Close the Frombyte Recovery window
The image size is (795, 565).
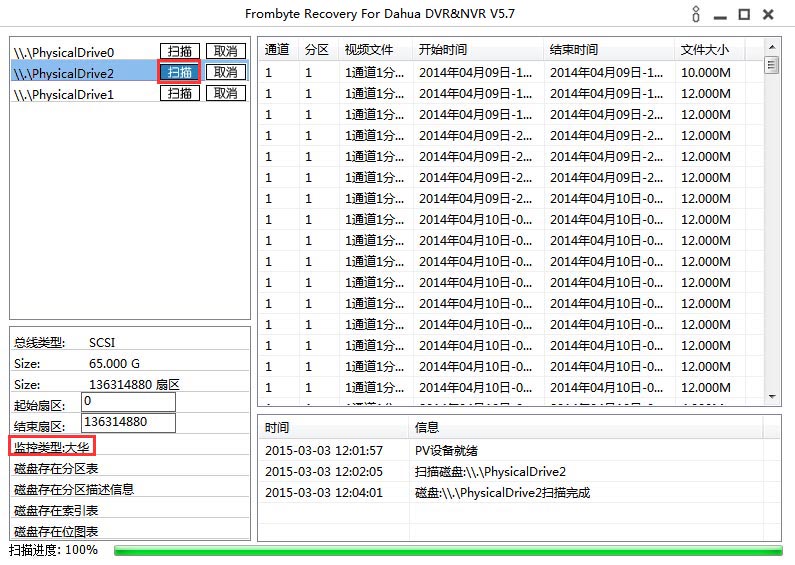768,15
